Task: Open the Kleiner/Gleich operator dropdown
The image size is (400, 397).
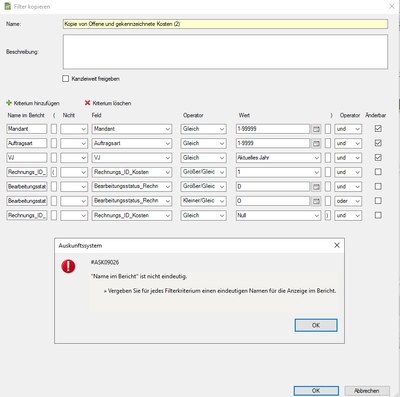Action: point(204,201)
